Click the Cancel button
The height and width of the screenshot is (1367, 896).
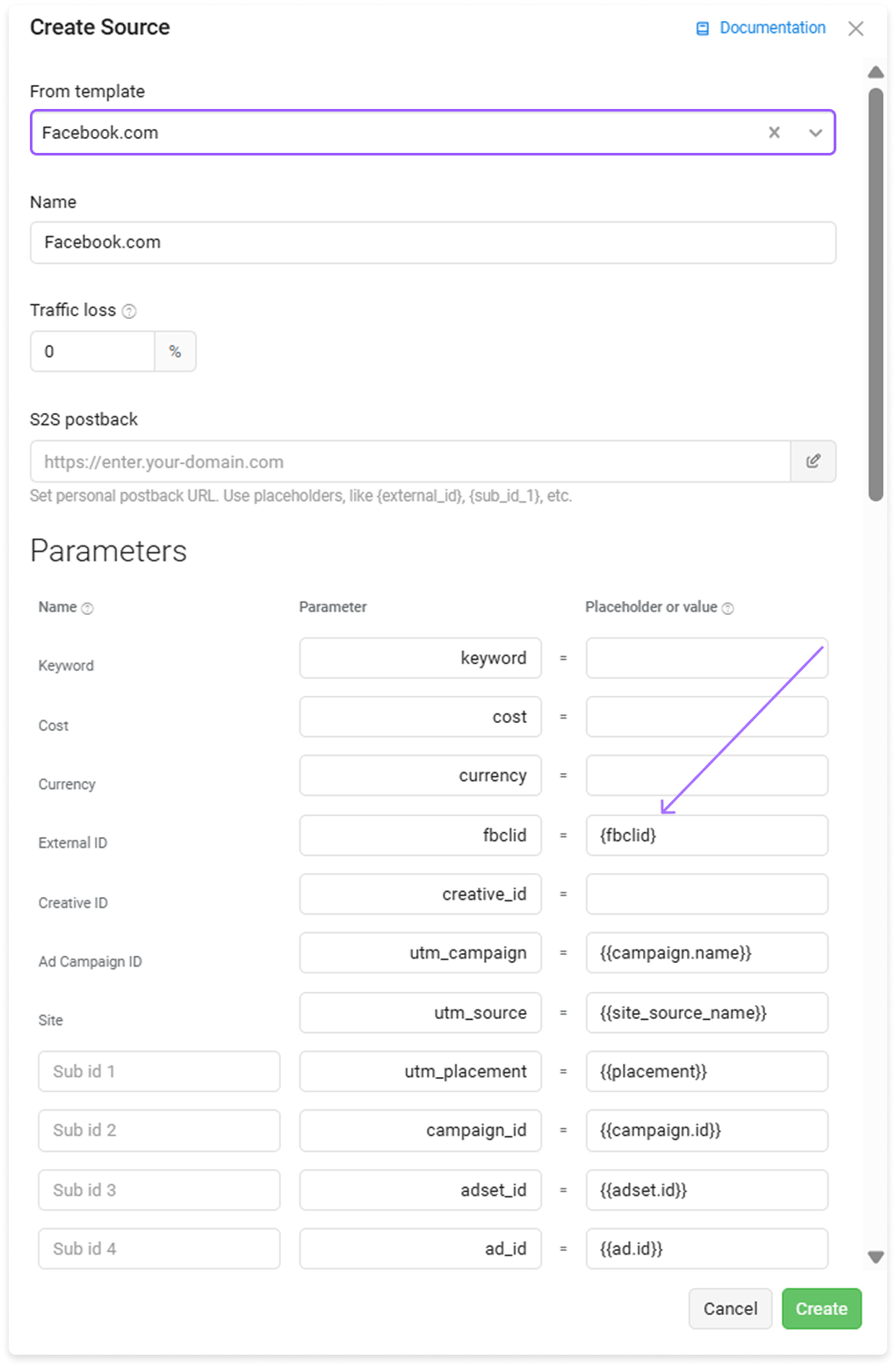(730, 1308)
